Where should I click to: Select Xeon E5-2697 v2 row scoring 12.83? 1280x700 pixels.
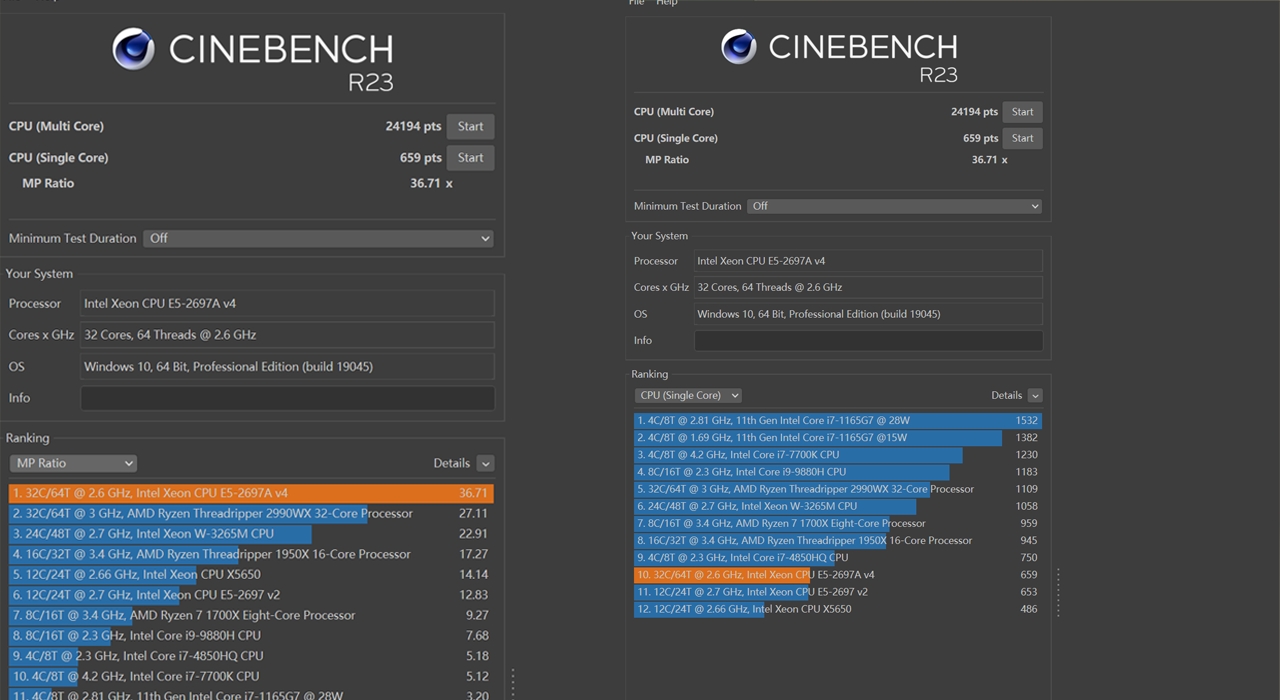click(251, 595)
